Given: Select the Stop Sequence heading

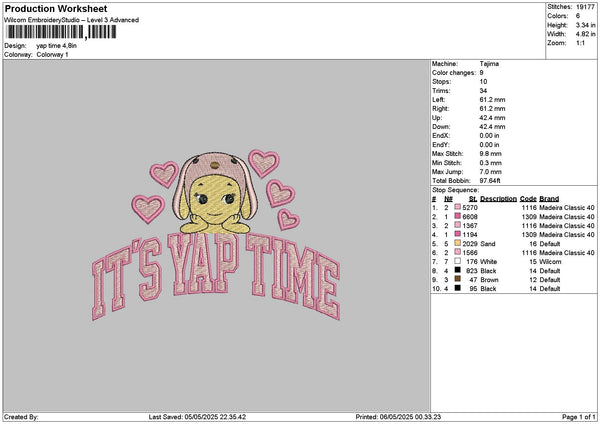Looking at the screenshot, I should [458, 188].
